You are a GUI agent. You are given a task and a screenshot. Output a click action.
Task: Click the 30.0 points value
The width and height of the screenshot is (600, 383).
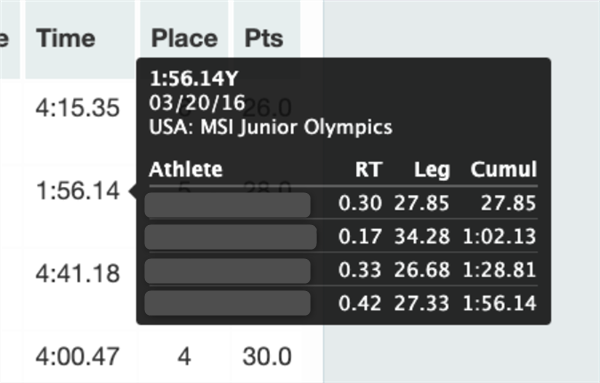(x=267, y=357)
